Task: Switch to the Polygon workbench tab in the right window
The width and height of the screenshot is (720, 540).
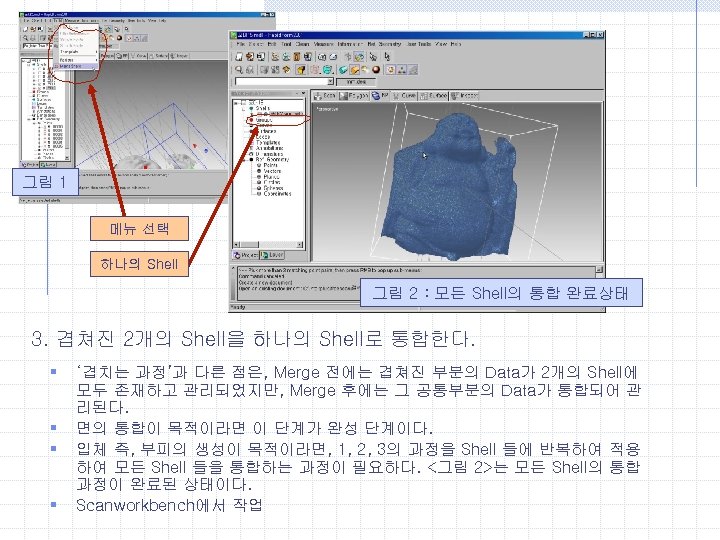Action: click(354, 96)
